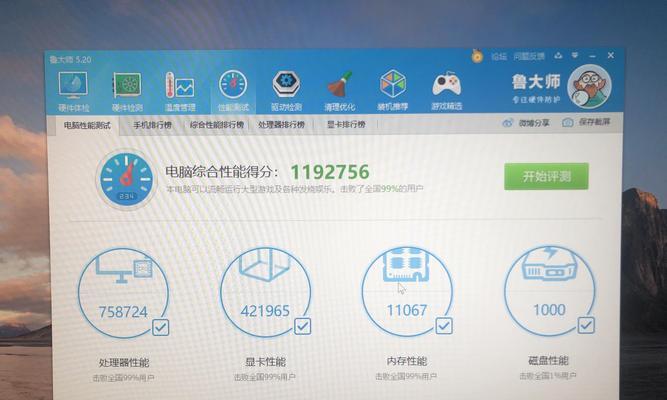Viewport: 667px width, 400px height.
Task: Click the processor performance circle icon
Action: (123, 293)
